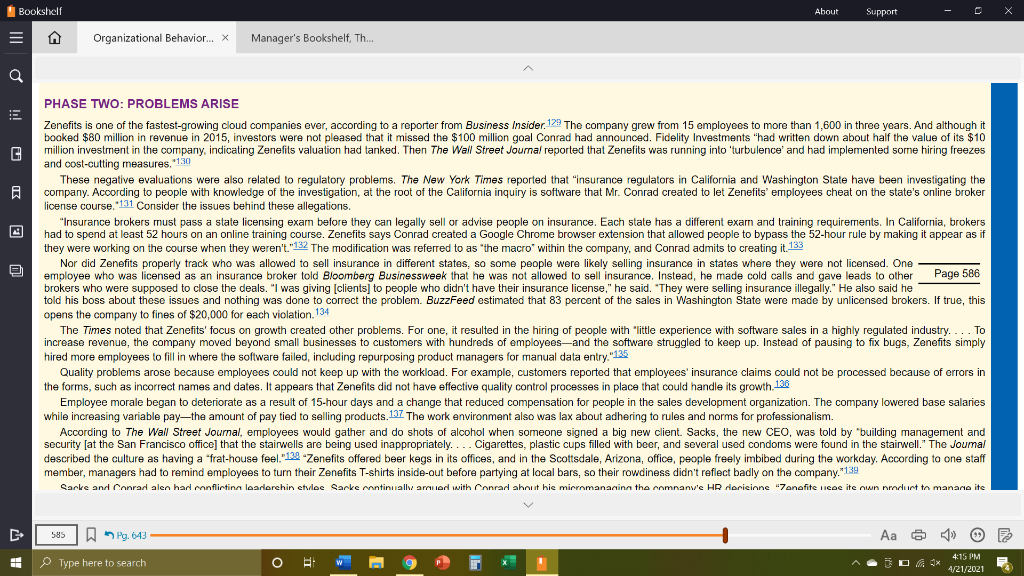Open Excel from the taskbar
The width and height of the screenshot is (1024, 576).
click(x=508, y=563)
